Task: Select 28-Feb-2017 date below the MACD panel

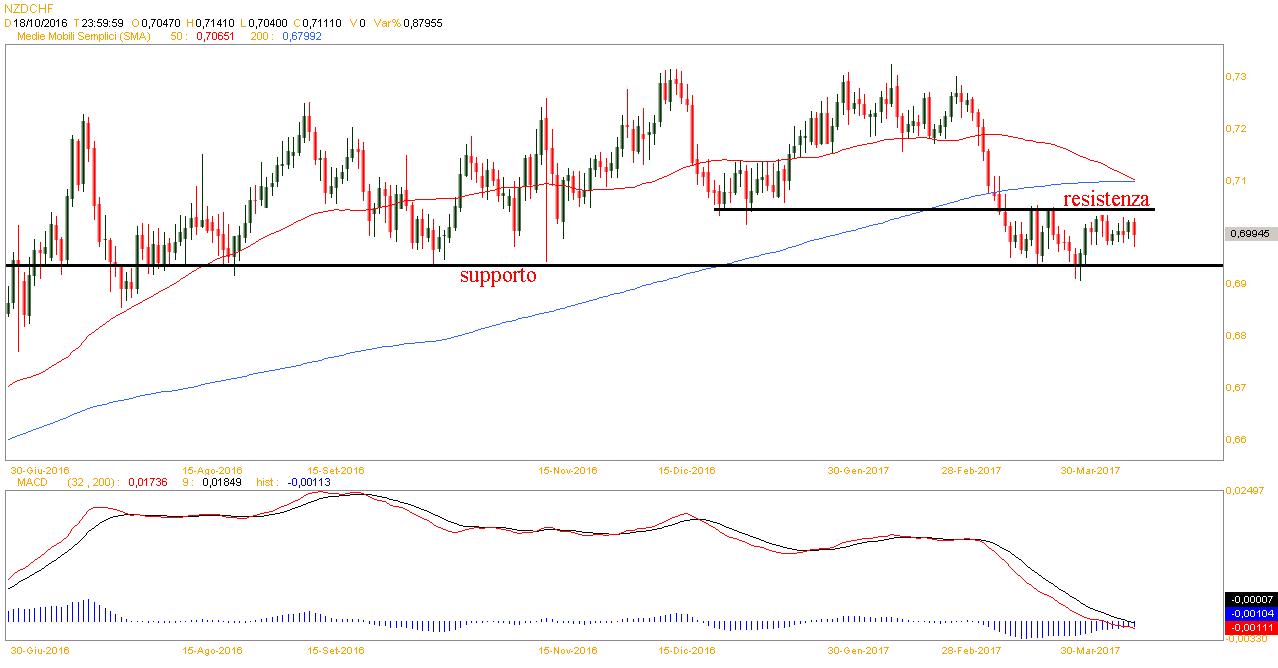Action: [973, 649]
